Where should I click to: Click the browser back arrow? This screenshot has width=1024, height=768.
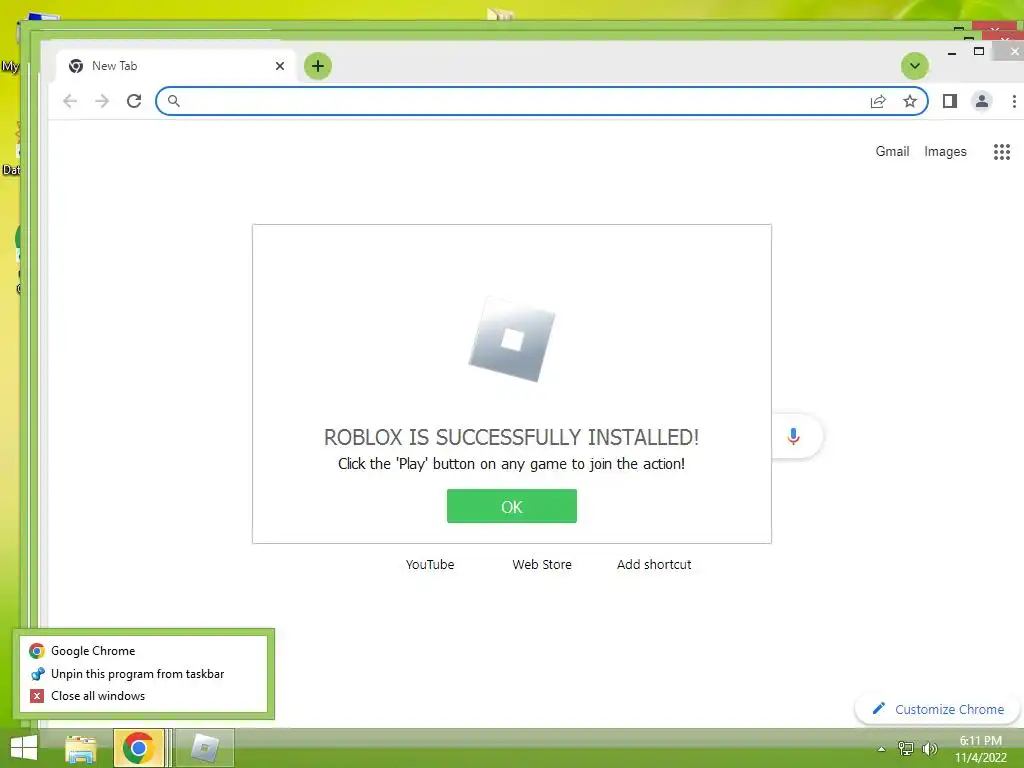[70, 101]
